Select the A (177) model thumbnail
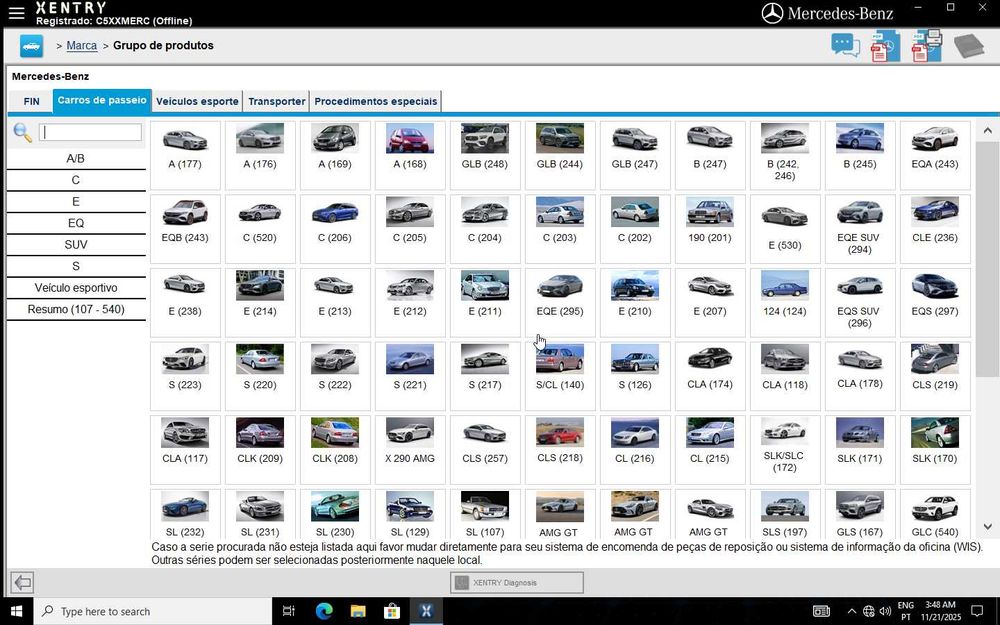 pos(185,155)
